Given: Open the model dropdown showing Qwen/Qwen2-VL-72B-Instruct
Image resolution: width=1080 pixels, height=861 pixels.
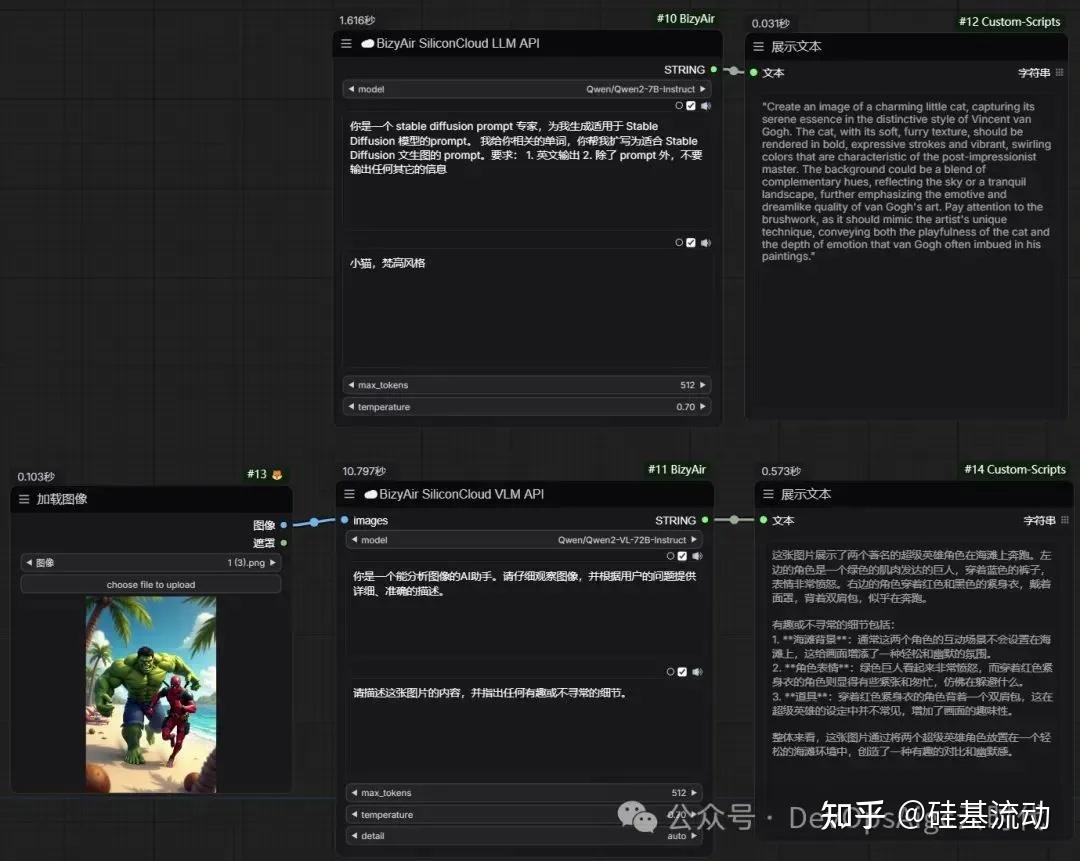Looking at the screenshot, I should tap(523, 540).
